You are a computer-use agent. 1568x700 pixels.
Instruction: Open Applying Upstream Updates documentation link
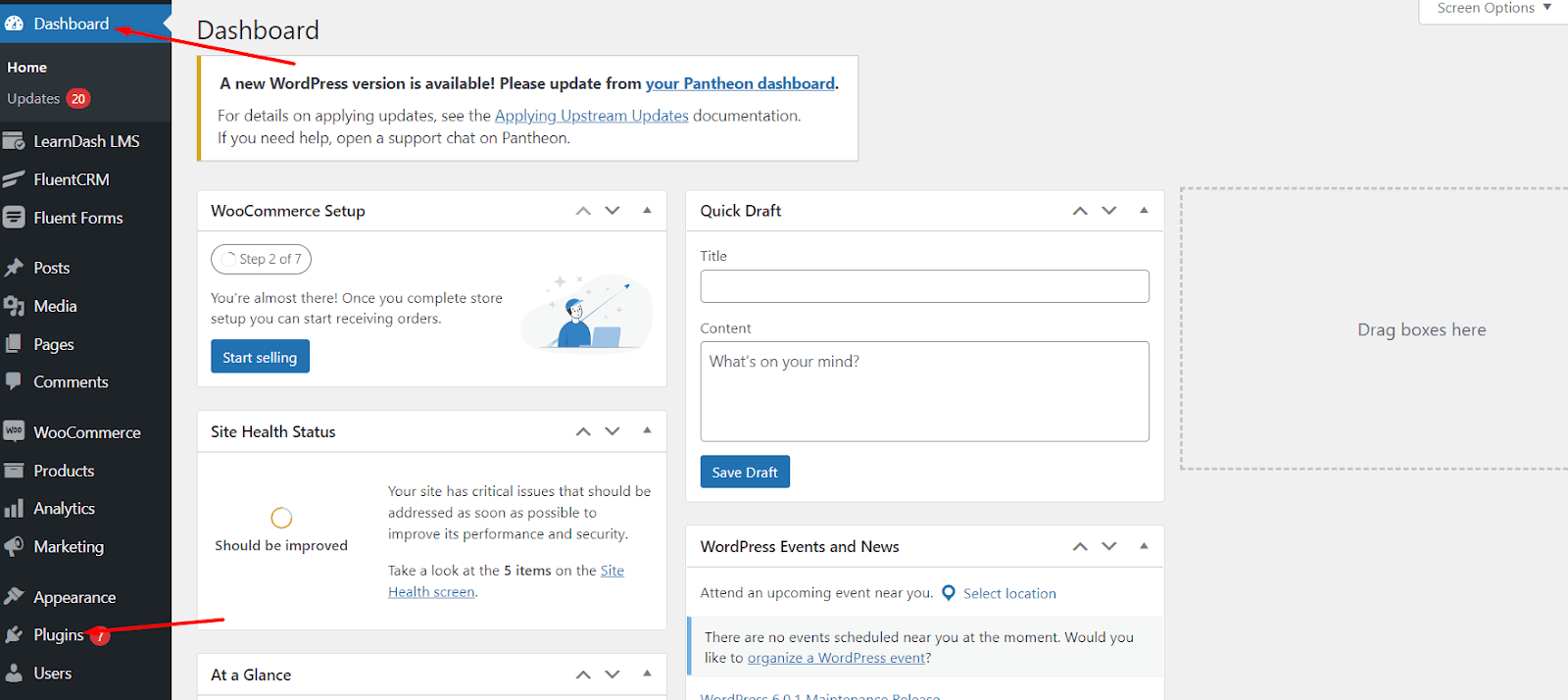(592, 116)
